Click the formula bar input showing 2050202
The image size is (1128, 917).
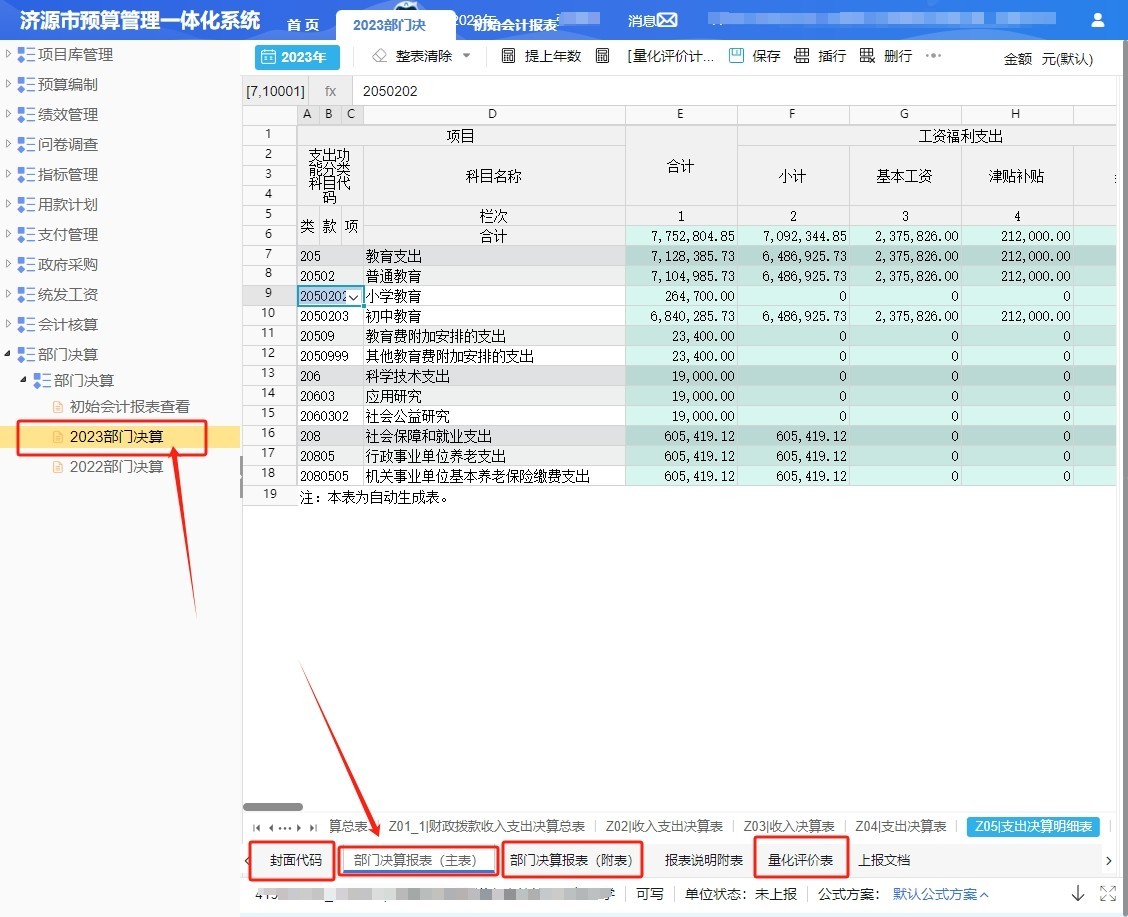pos(734,91)
